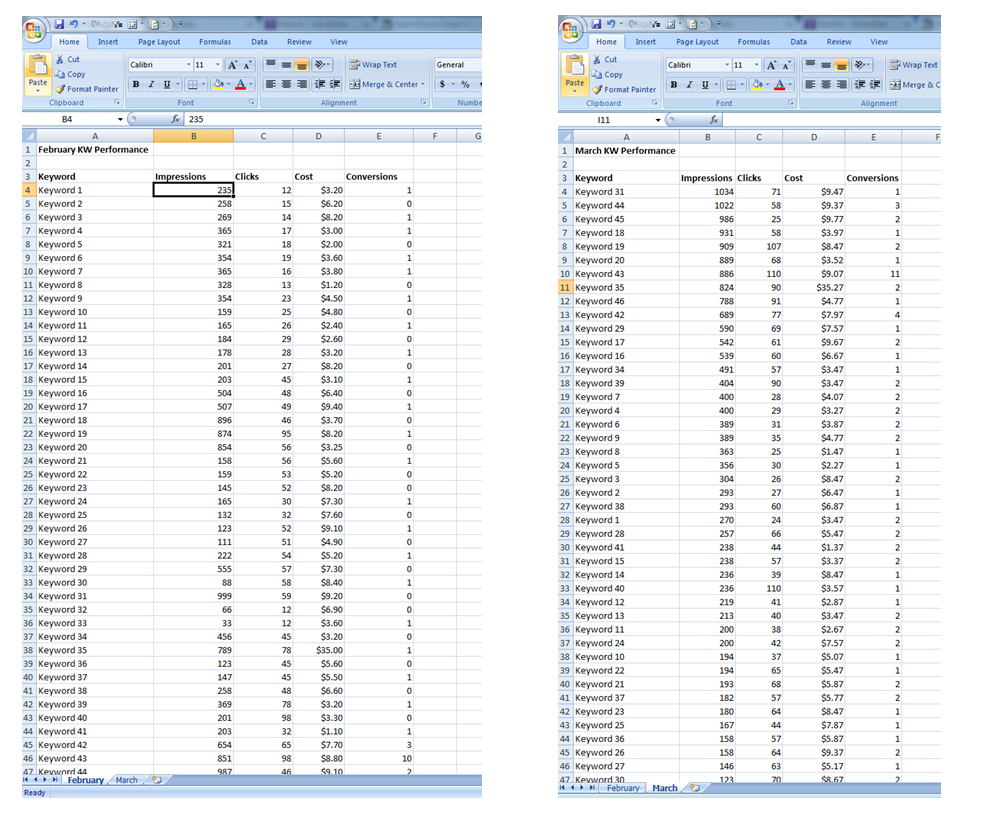
Task: Click Save icon in March window toolbar
Action: pyautogui.click(x=595, y=24)
